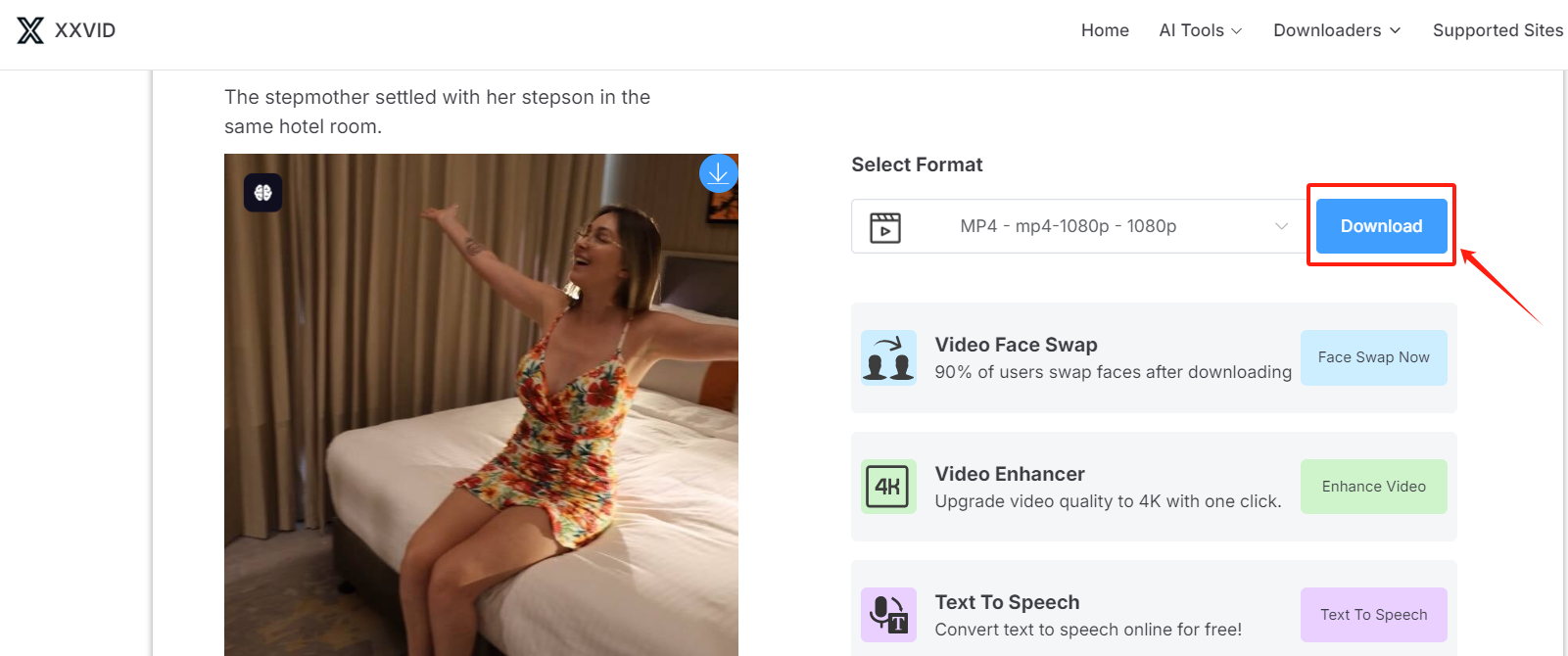Screen dimensions: 1568x656
Task: Click the Text To Speech microphone icon
Action: tap(888, 615)
